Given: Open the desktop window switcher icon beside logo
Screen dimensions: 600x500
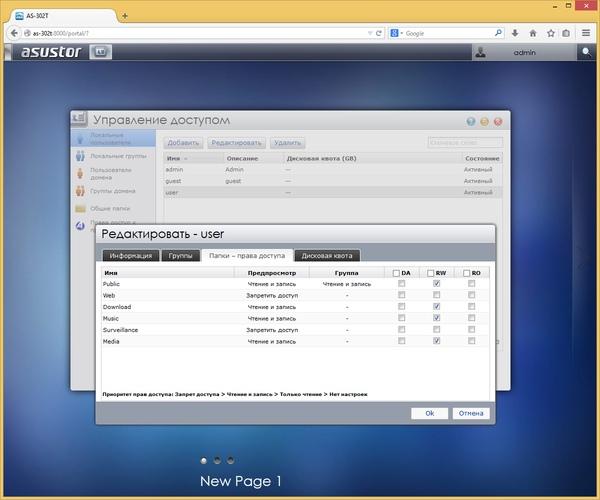Looking at the screenshot, I should (101, 52).
